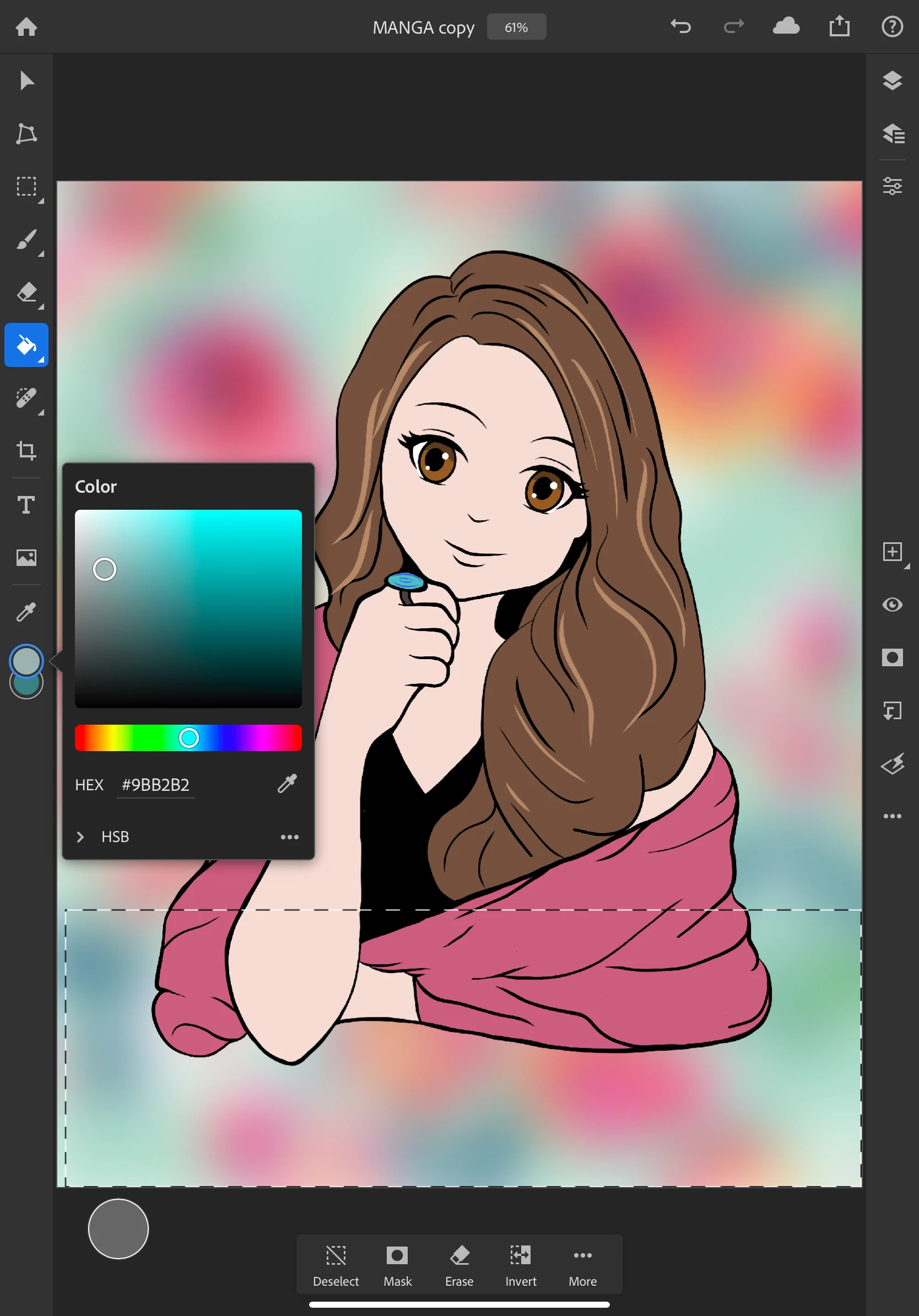The height and width of the screenshot is (1316, 919).
Task: Select the Transform tool
Action: click(x=26, y=133)
